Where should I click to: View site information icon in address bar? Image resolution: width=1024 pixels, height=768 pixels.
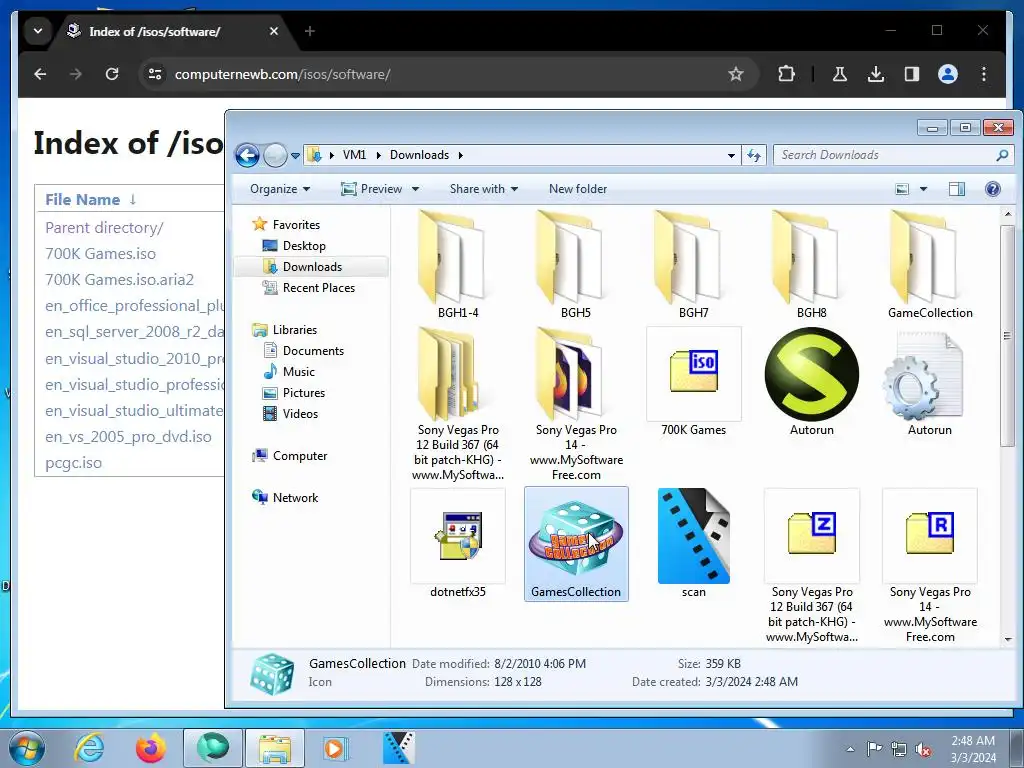coord(155,74)
